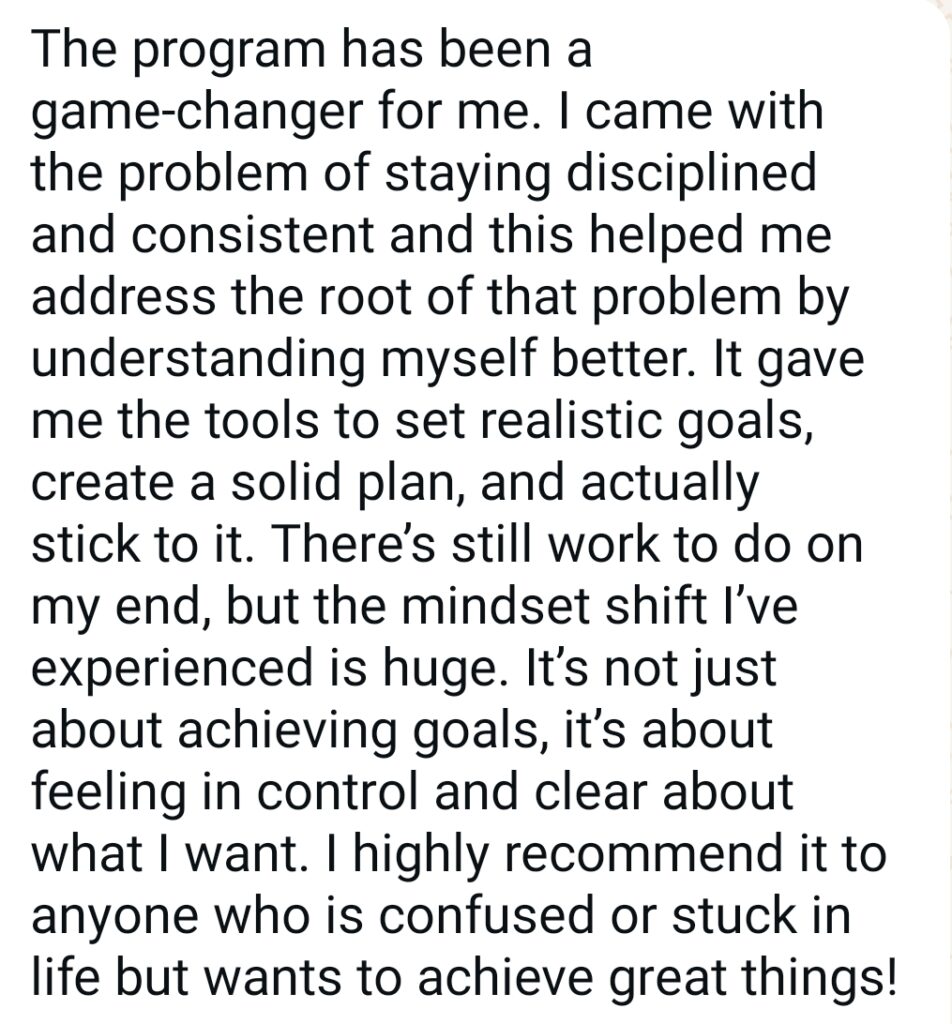Tap the word "experienced" in the text
Image resolution: width=952 pixels, height=1024 pixels.
(172, 670)
